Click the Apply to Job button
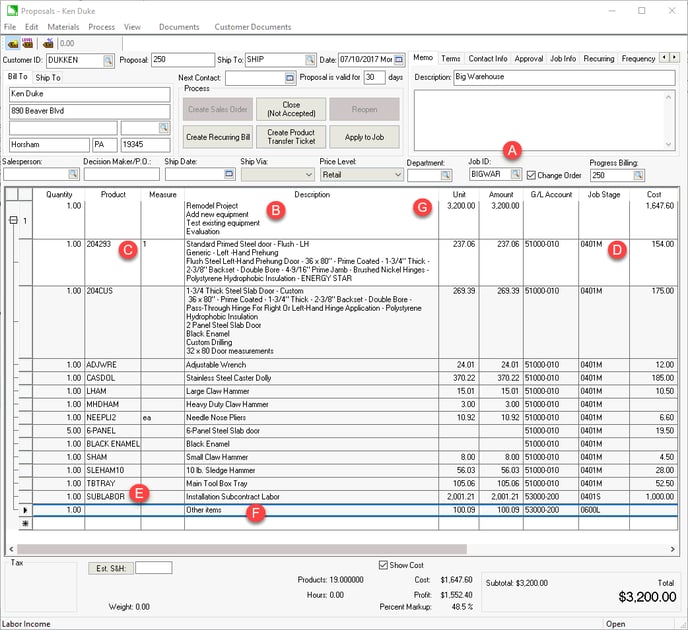 [364, 137]
